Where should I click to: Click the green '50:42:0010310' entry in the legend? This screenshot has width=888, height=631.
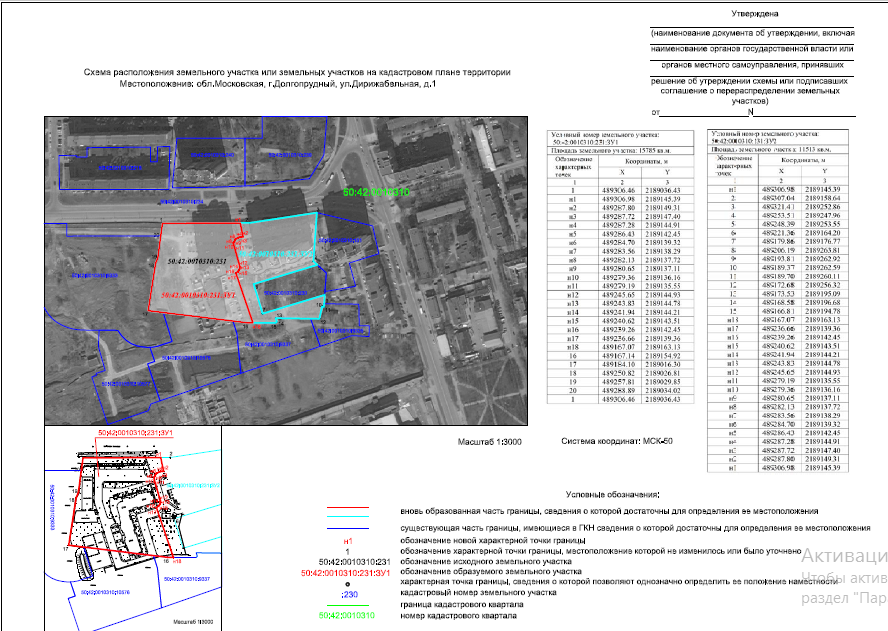click(x=347, y=615)
